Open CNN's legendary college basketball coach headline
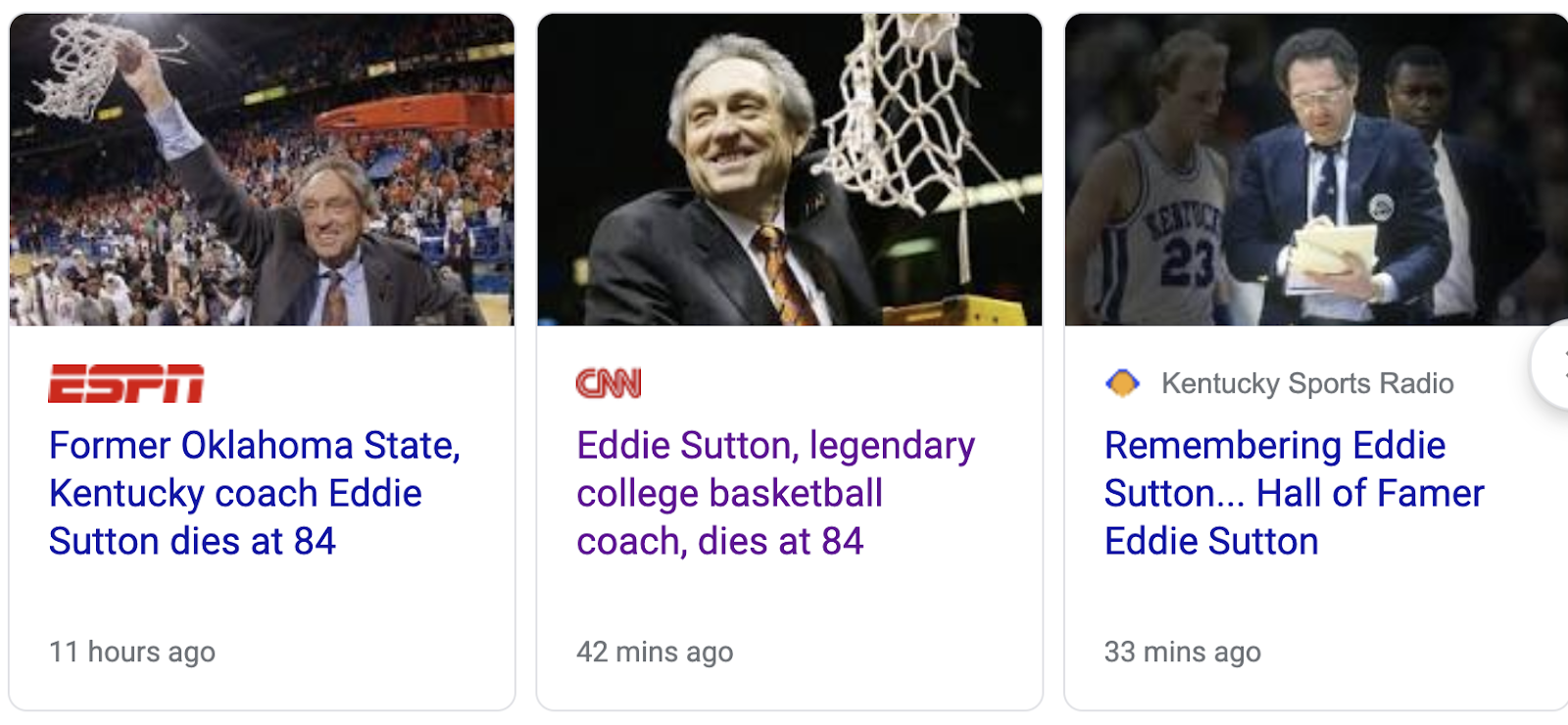Image resolution: width=1568 pixels, height=725 pixels. click(x=774, y=493)
